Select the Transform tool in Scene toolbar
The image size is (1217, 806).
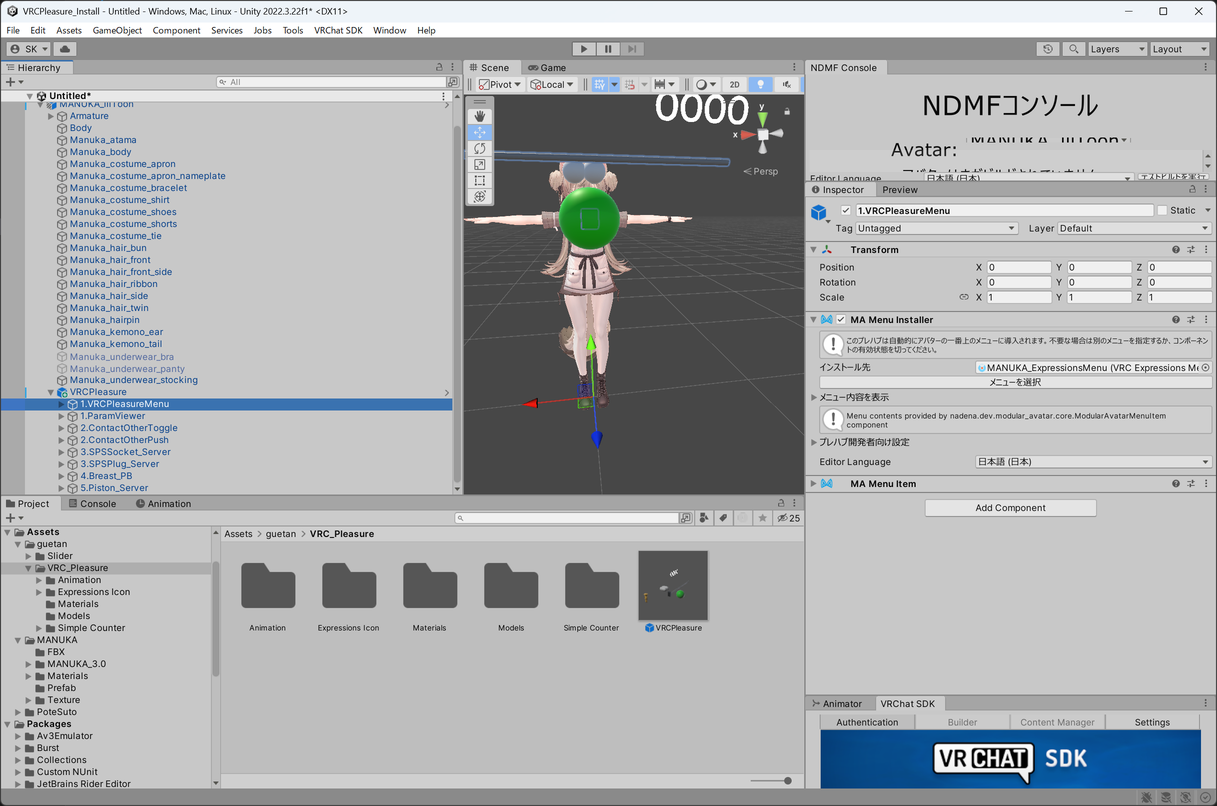(x=480, y=196)
